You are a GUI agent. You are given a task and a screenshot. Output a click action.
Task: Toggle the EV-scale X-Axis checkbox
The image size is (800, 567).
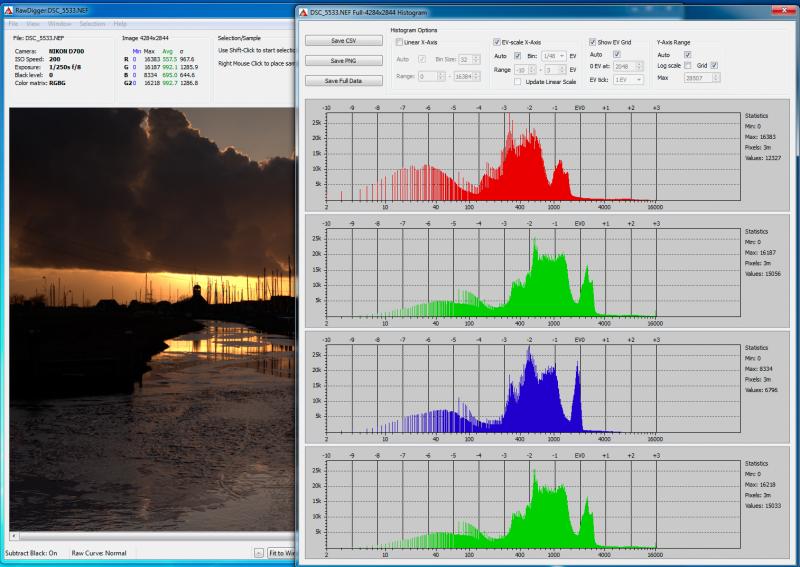pyautogui.click(x=496, y=42)
